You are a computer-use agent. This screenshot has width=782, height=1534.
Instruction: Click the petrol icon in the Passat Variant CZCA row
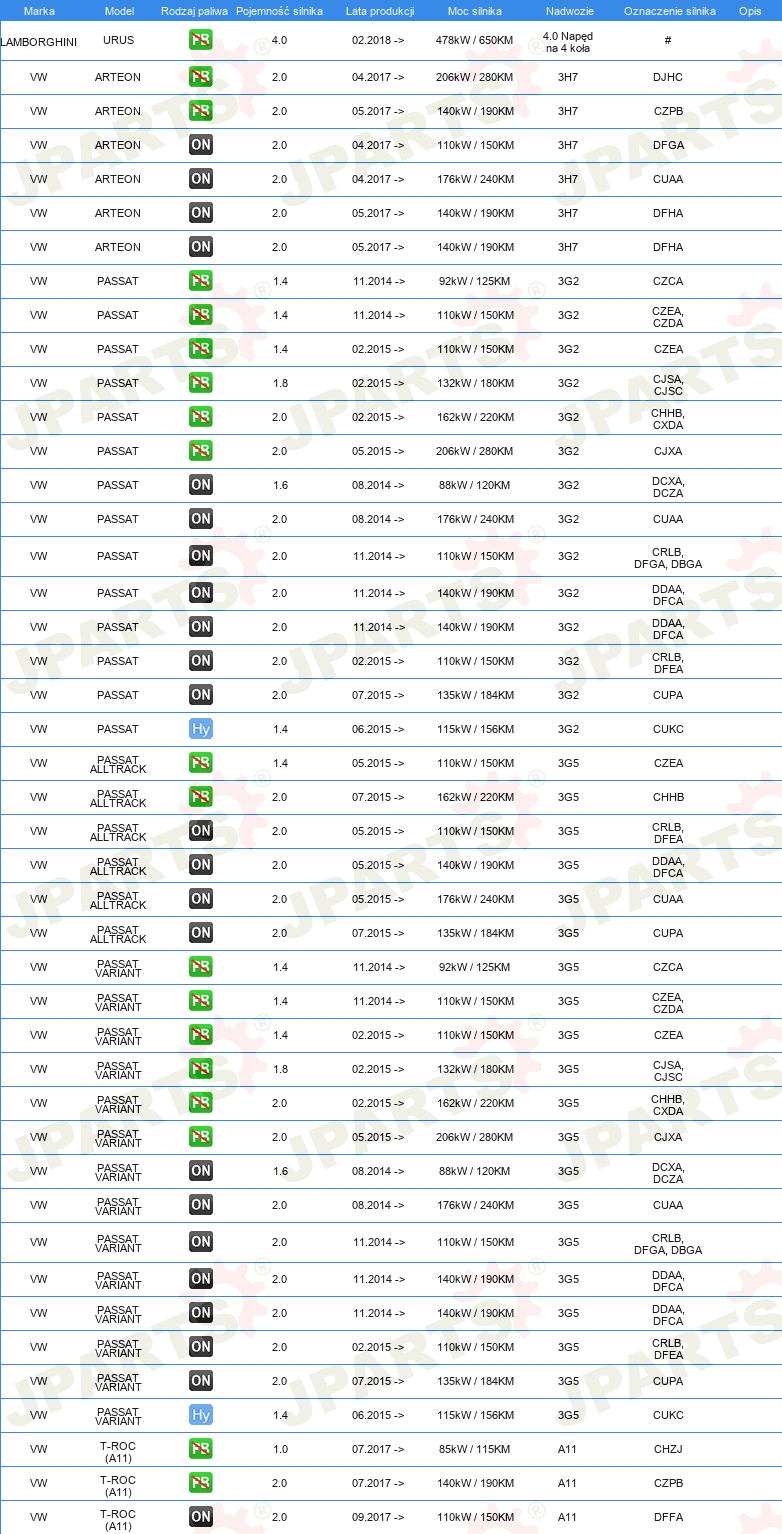201,967
